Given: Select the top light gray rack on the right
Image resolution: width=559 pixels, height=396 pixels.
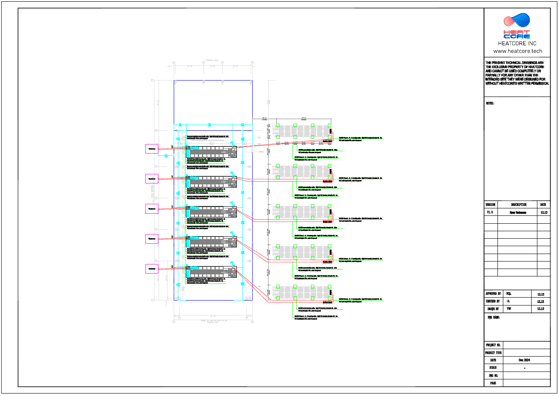Looking at the screenshot, I should pos(303,131).
